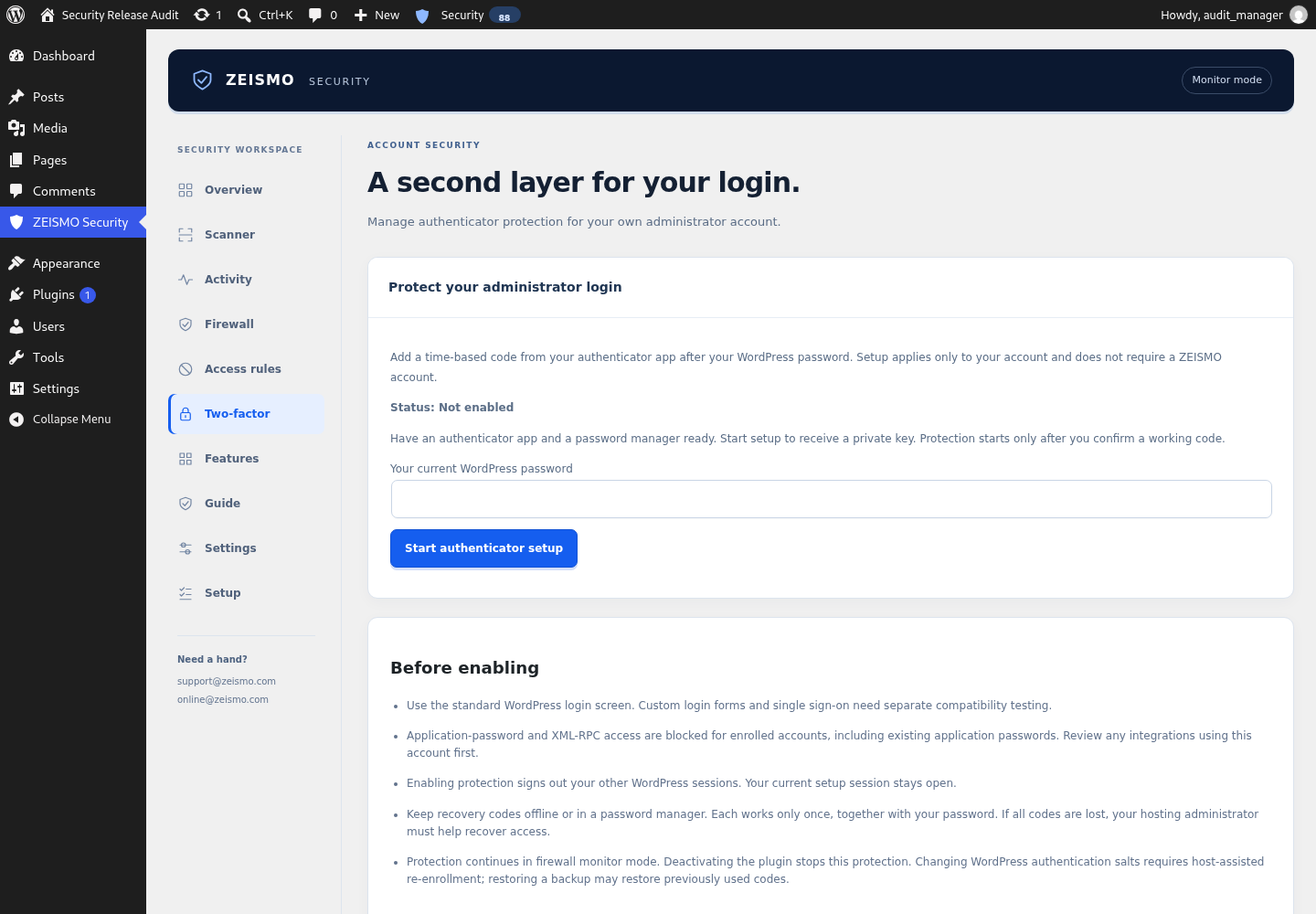Click the Access rules blocked-circle icon
The width and height of the screenshot is (1316, 914).
point(186,369)
